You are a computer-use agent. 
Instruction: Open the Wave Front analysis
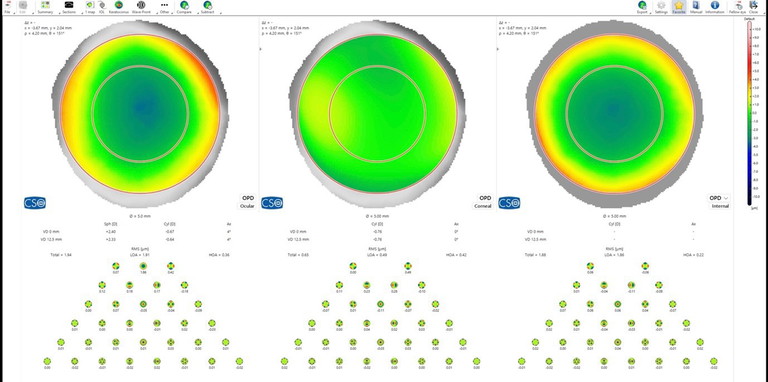tap(141, 6)
